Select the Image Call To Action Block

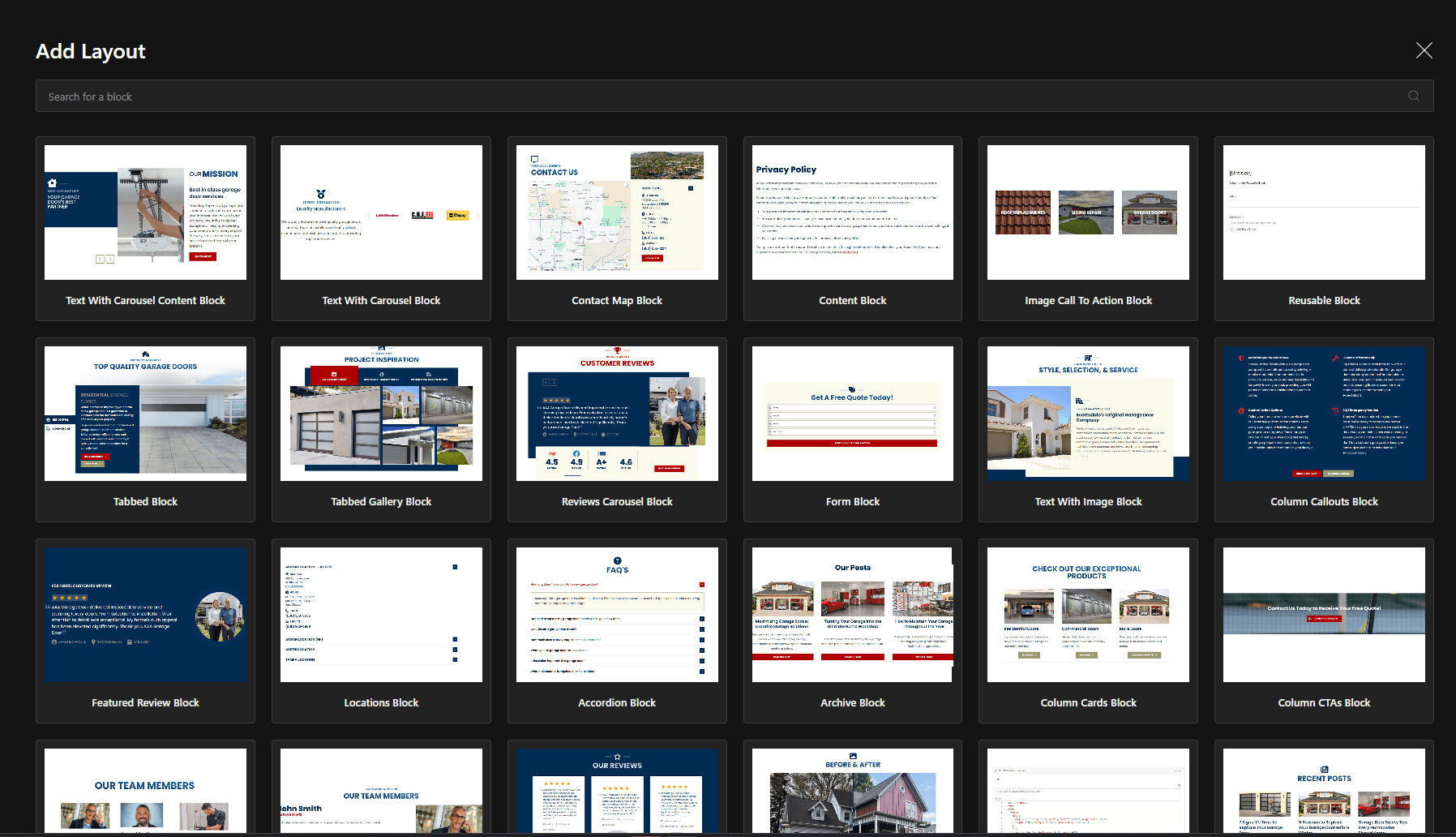1088,229
